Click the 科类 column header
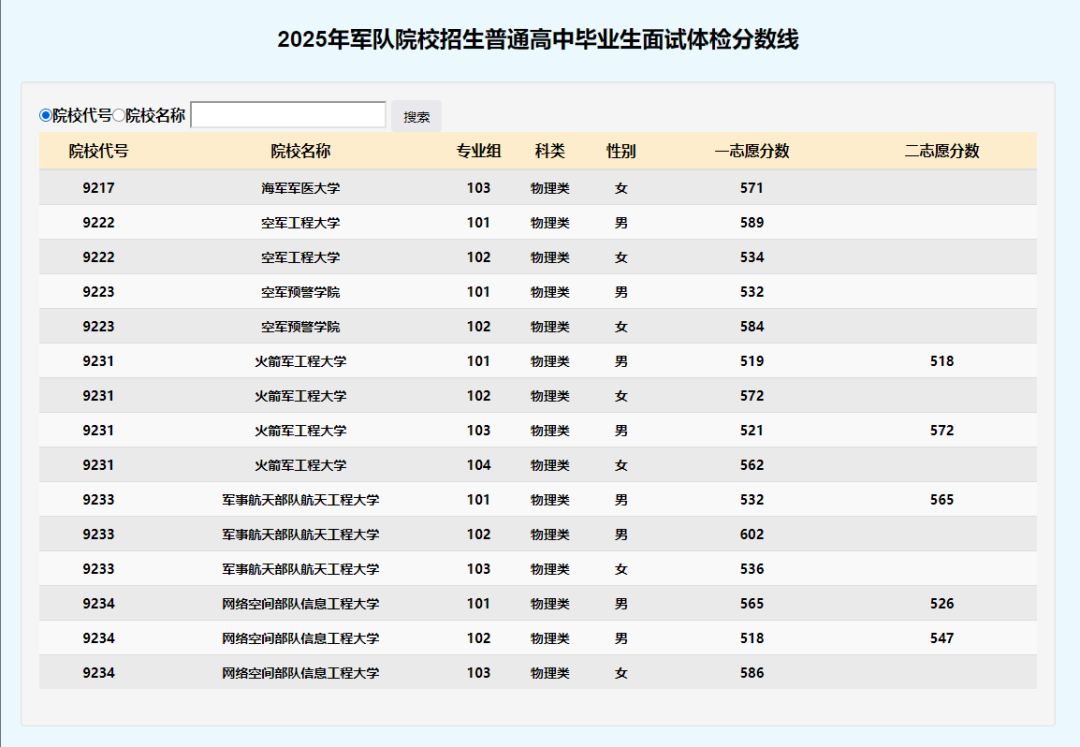 click(550, 151)
